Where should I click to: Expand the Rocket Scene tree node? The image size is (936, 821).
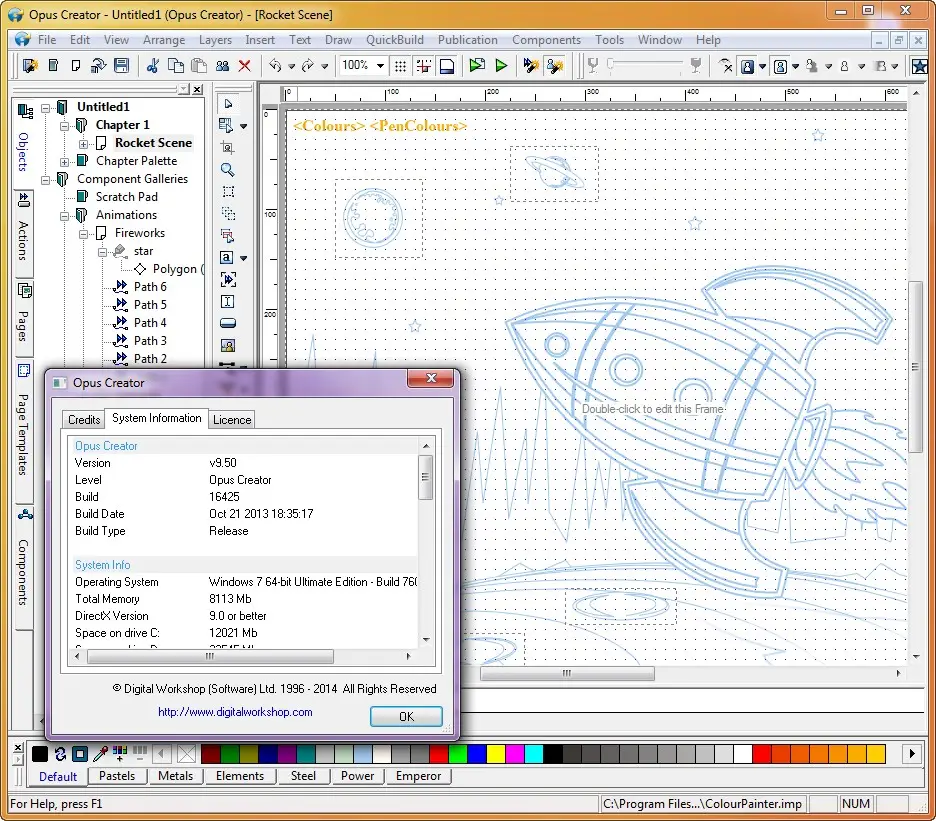tap(84, 144)
